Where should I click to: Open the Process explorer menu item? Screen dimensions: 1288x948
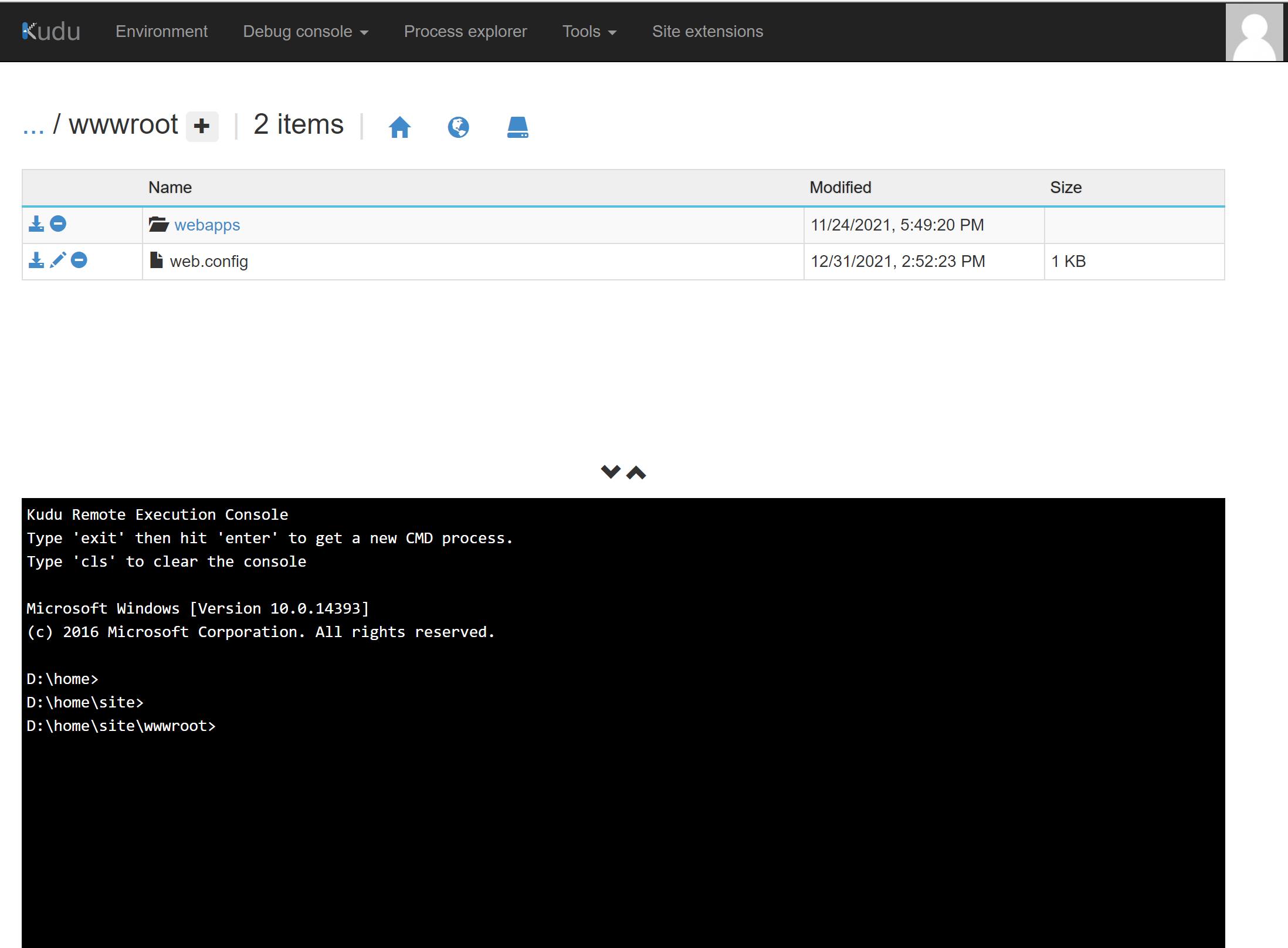[x=466, y=31]
